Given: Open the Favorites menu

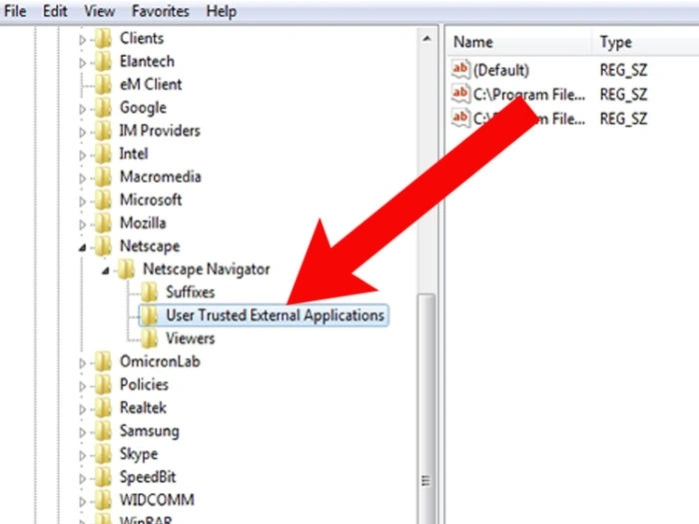Looking at the screenshot, I should coord(160,11).
